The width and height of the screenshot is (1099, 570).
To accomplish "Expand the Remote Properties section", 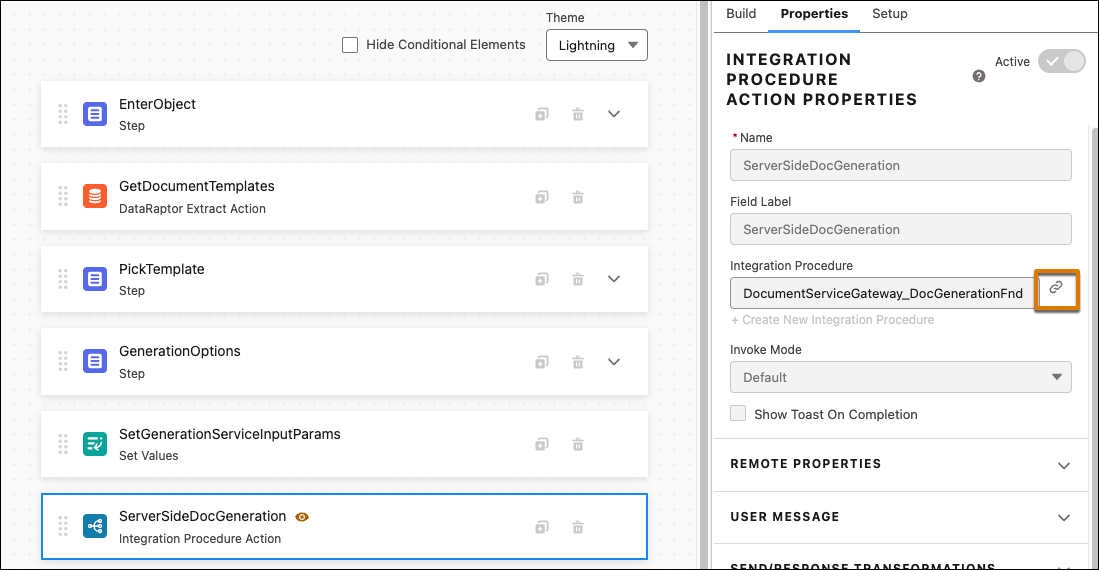I will [x=900, y=464].
